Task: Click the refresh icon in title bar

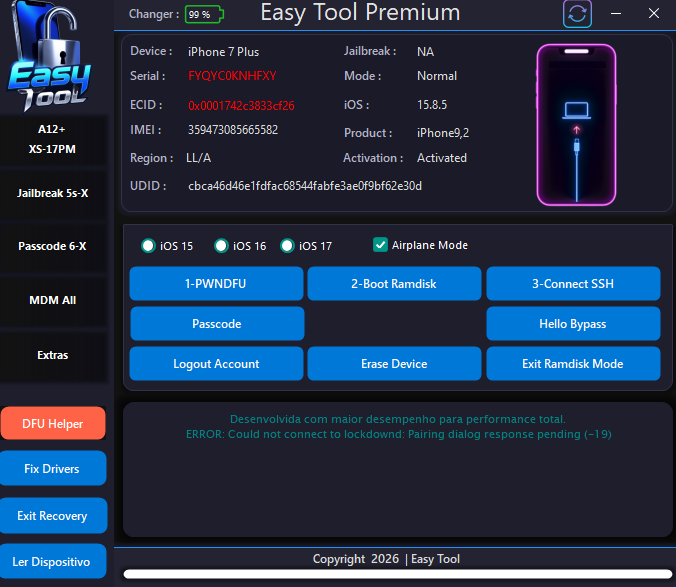Action: (577, 14)
